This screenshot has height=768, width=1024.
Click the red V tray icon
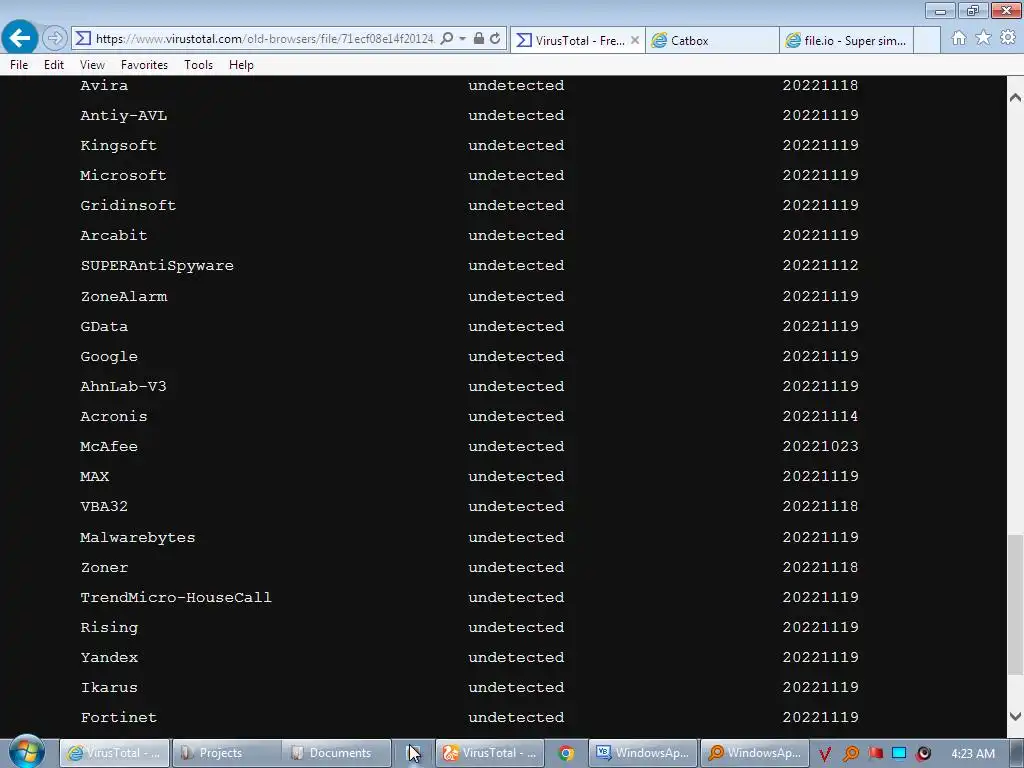(x=825, y=754)
